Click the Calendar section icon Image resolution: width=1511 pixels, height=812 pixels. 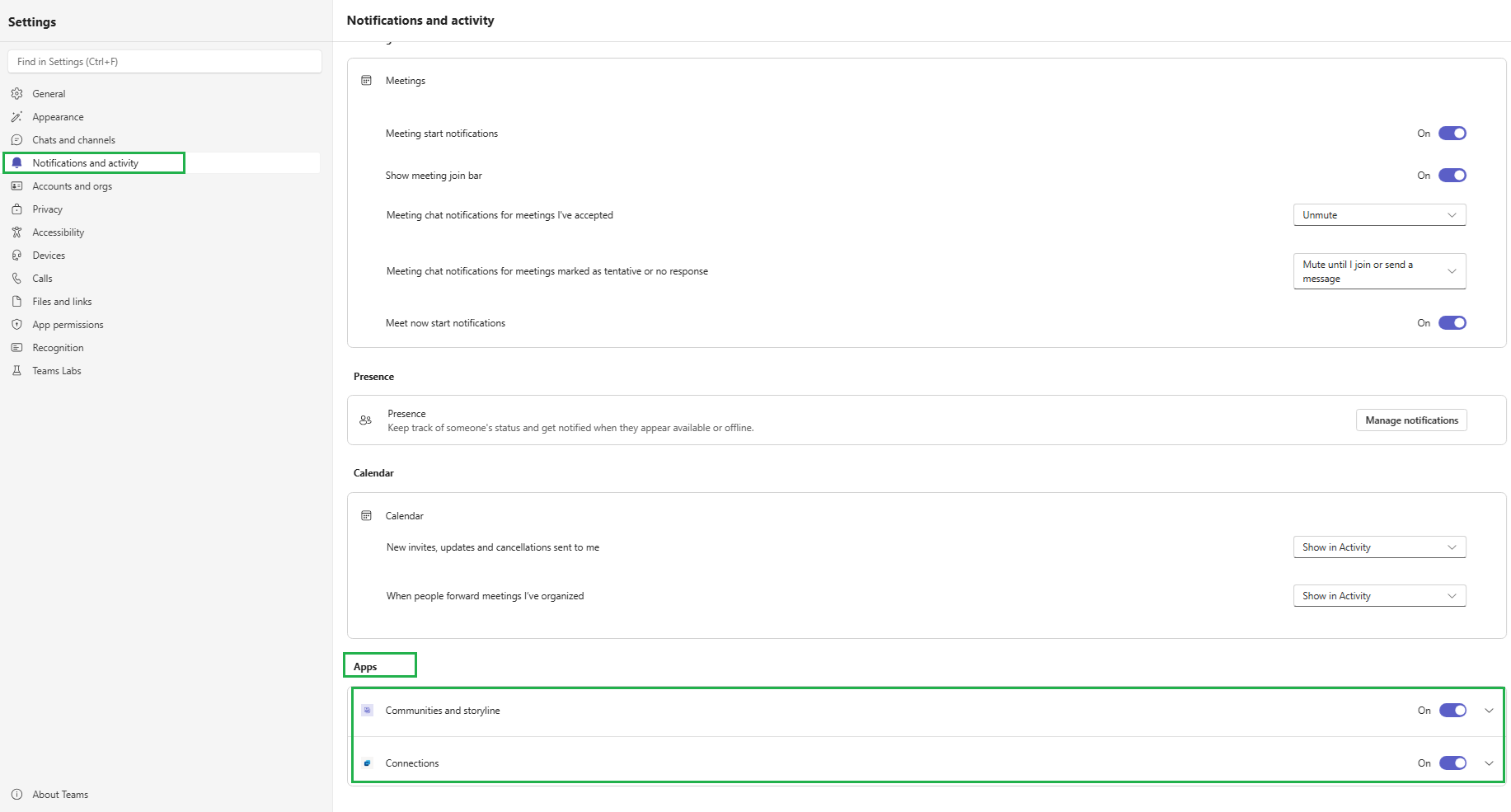pos(367,516)
